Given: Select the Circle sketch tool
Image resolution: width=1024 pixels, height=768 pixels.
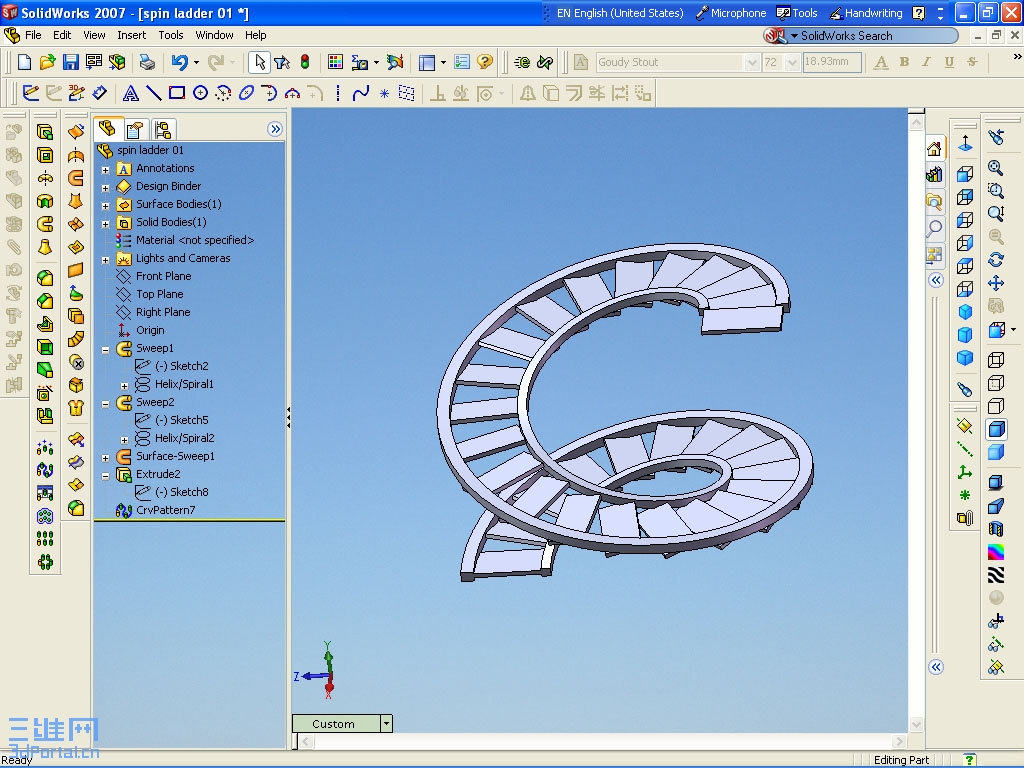Looking at the screenshot, I should coord(200,93).
